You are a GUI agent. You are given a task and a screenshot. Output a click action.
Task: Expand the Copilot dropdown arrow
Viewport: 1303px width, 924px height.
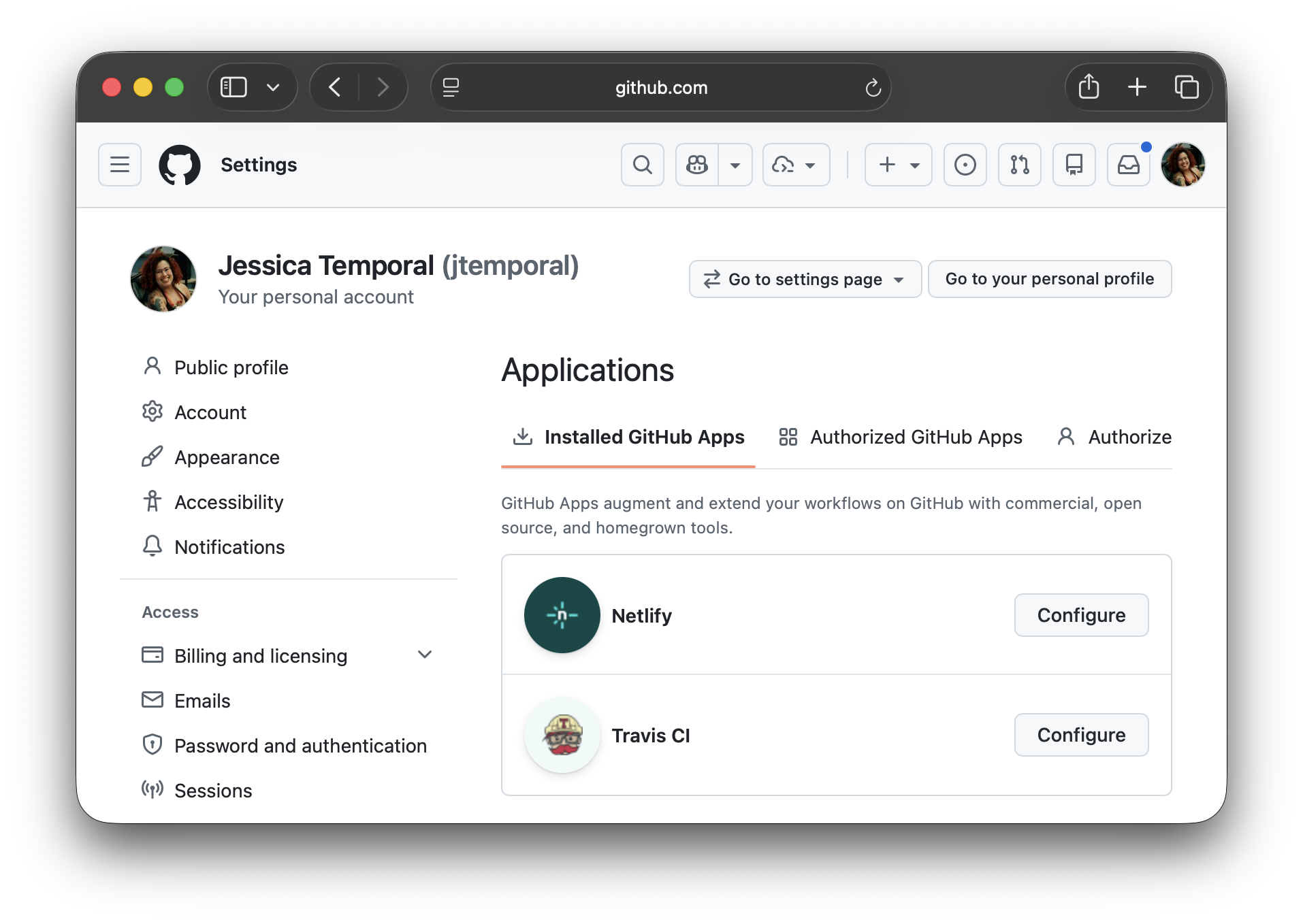[x=735, y=165]
